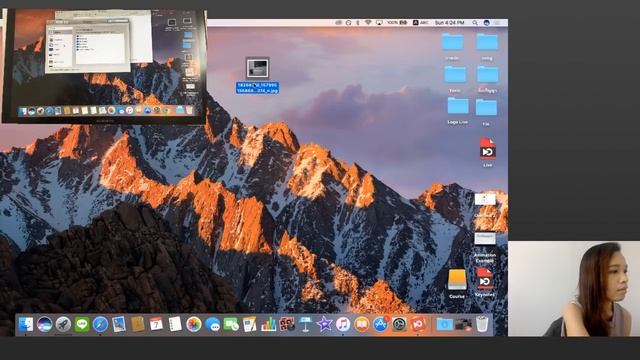Open the Siri icon in menu bar
Image resolution: width=640 pixels, height=360 pixels.
point(487,23)
